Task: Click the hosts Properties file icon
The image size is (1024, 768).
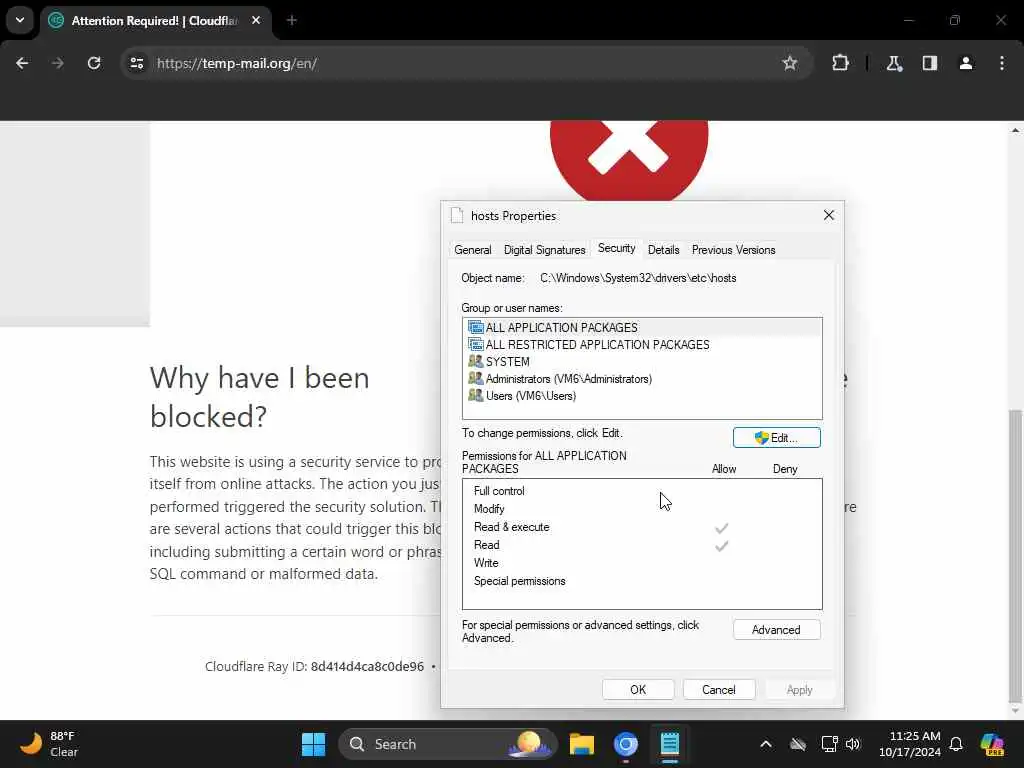Action: click(456, 216)
